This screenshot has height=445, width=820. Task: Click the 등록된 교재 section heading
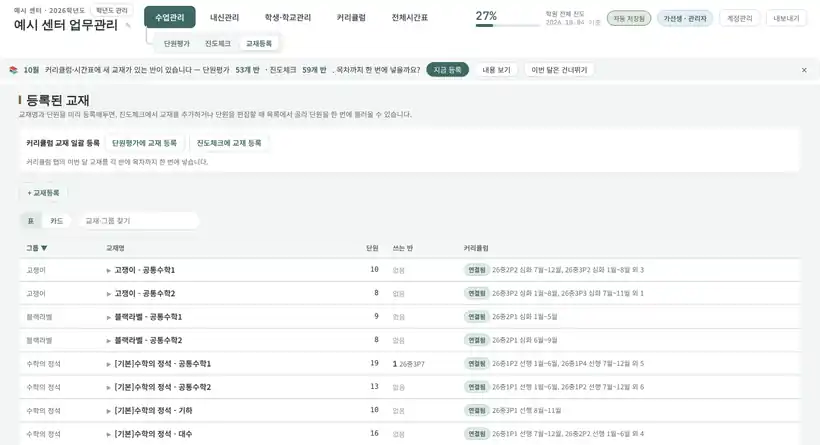(58, 100)
